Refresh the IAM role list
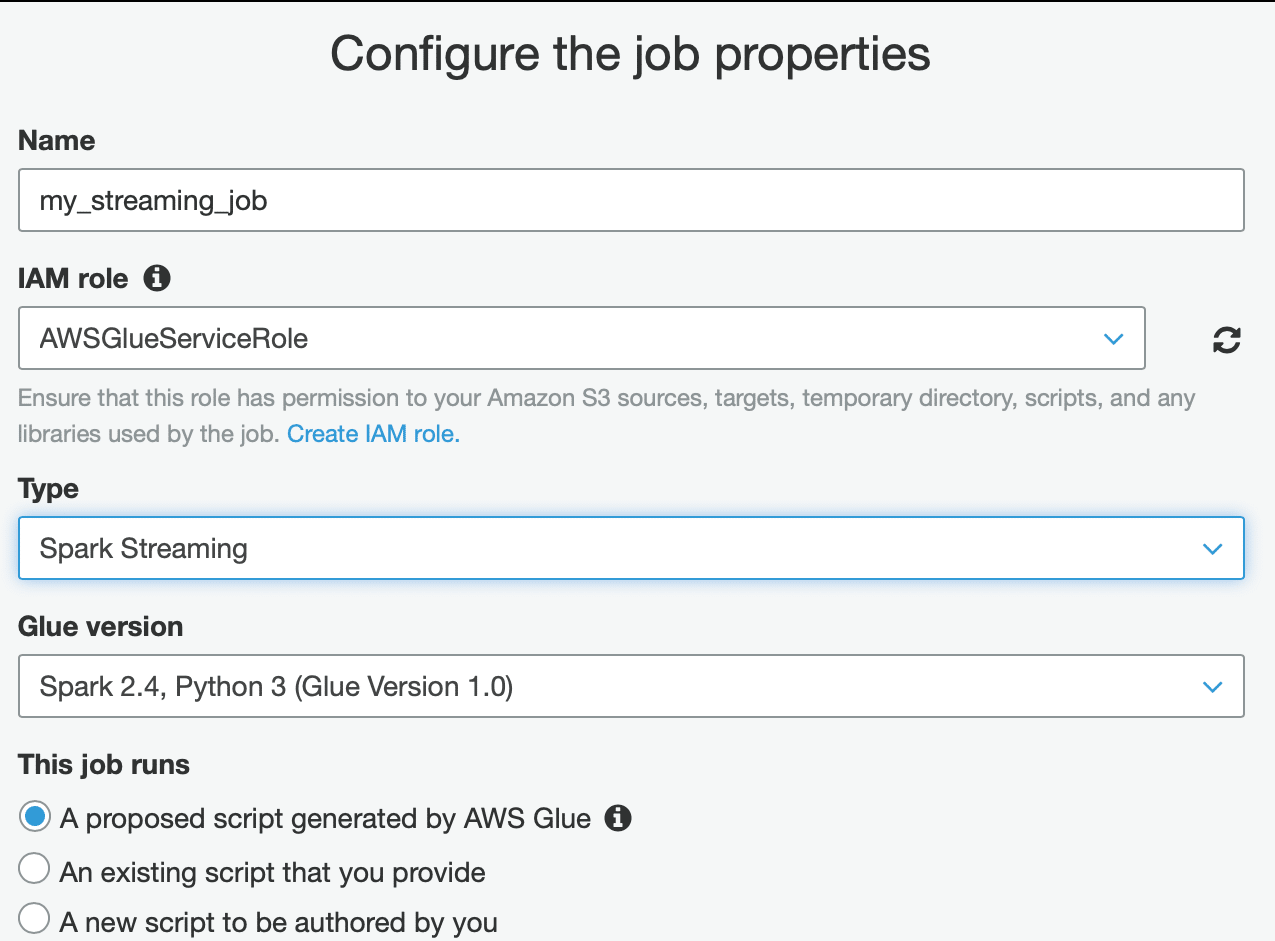Image resolution: width=1275 pixels, height=941 pixels. (1227, 338)
